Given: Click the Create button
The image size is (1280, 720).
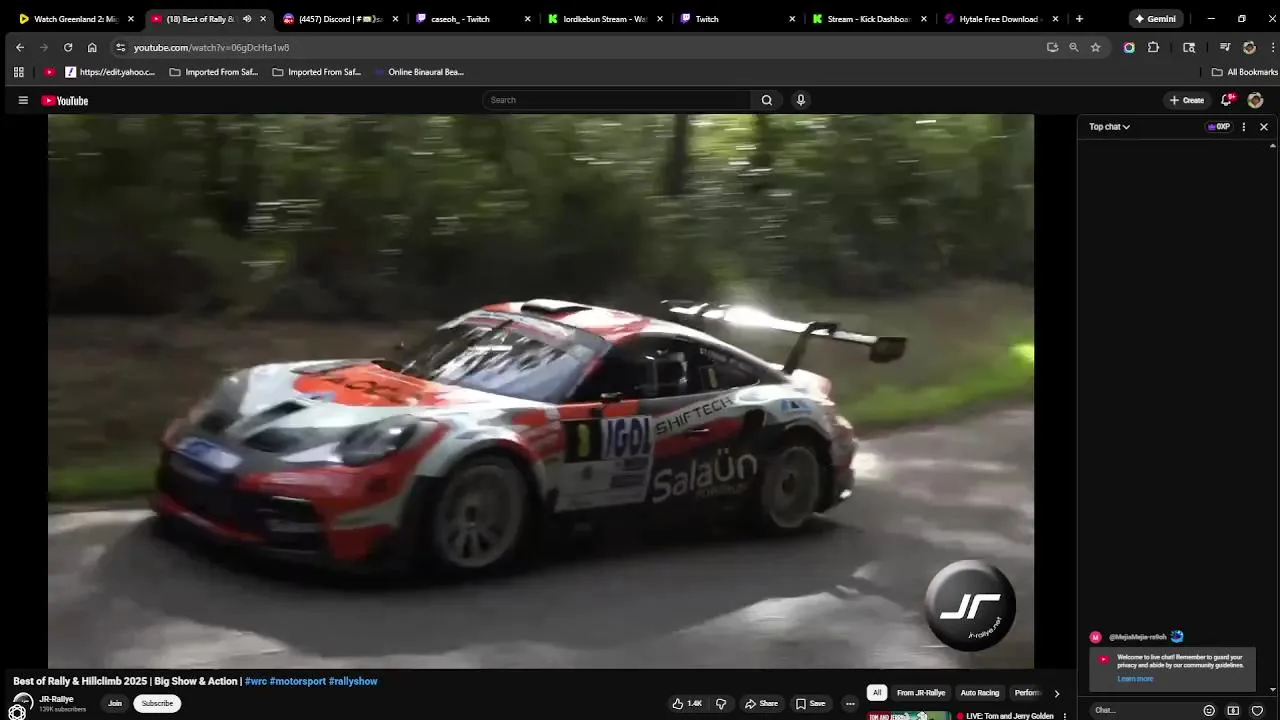Looking at the screenshot, I should point(1187,100).
